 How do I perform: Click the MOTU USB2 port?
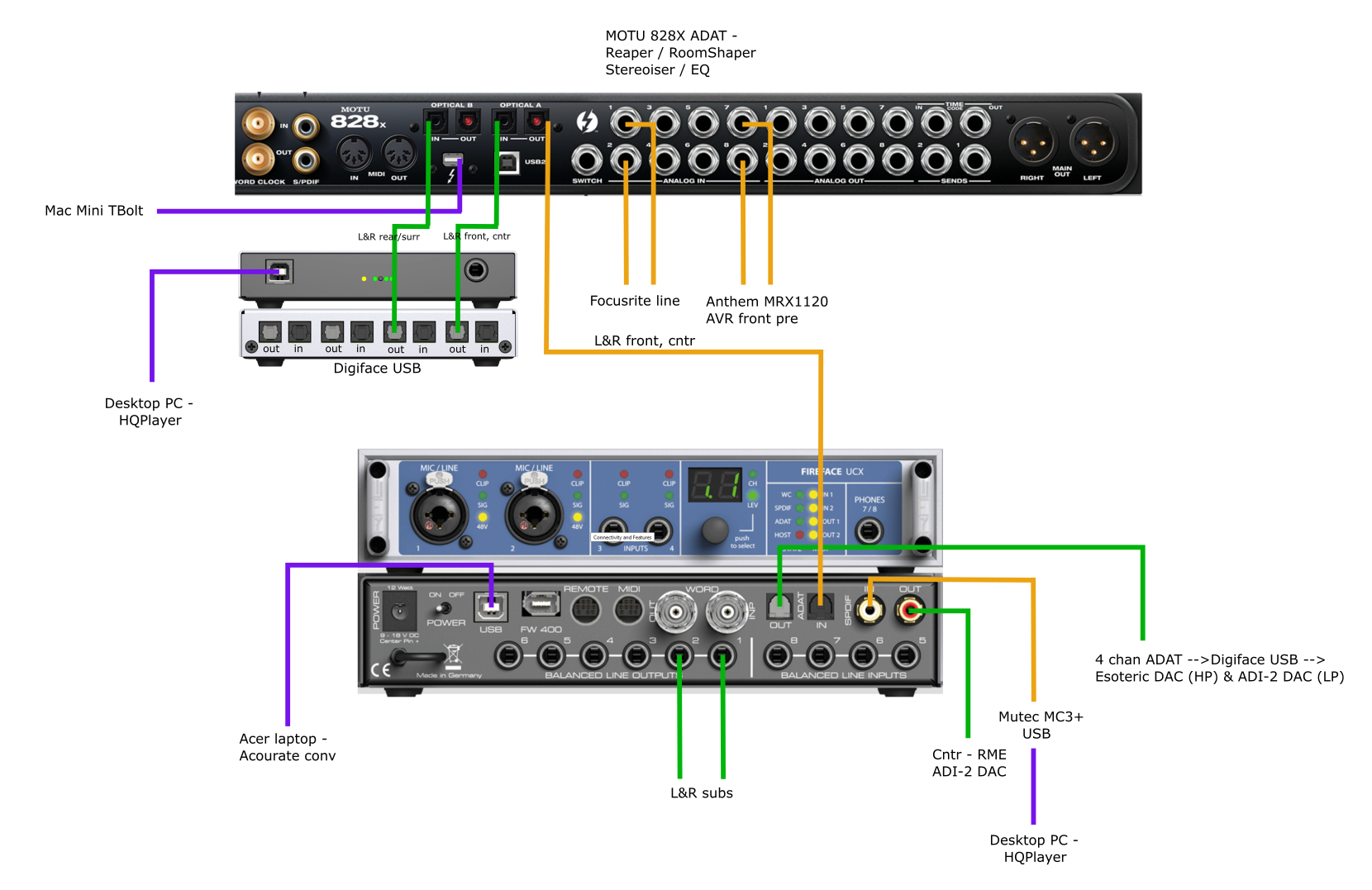508,162
